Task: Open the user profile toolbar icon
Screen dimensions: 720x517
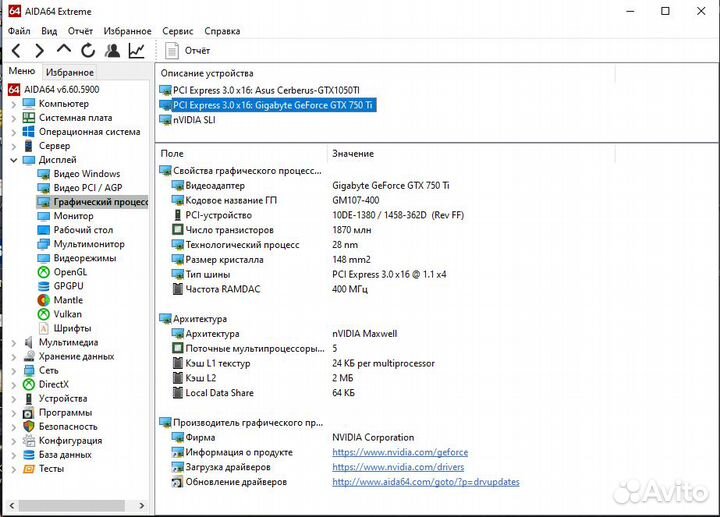Action: tap(112, 50)
